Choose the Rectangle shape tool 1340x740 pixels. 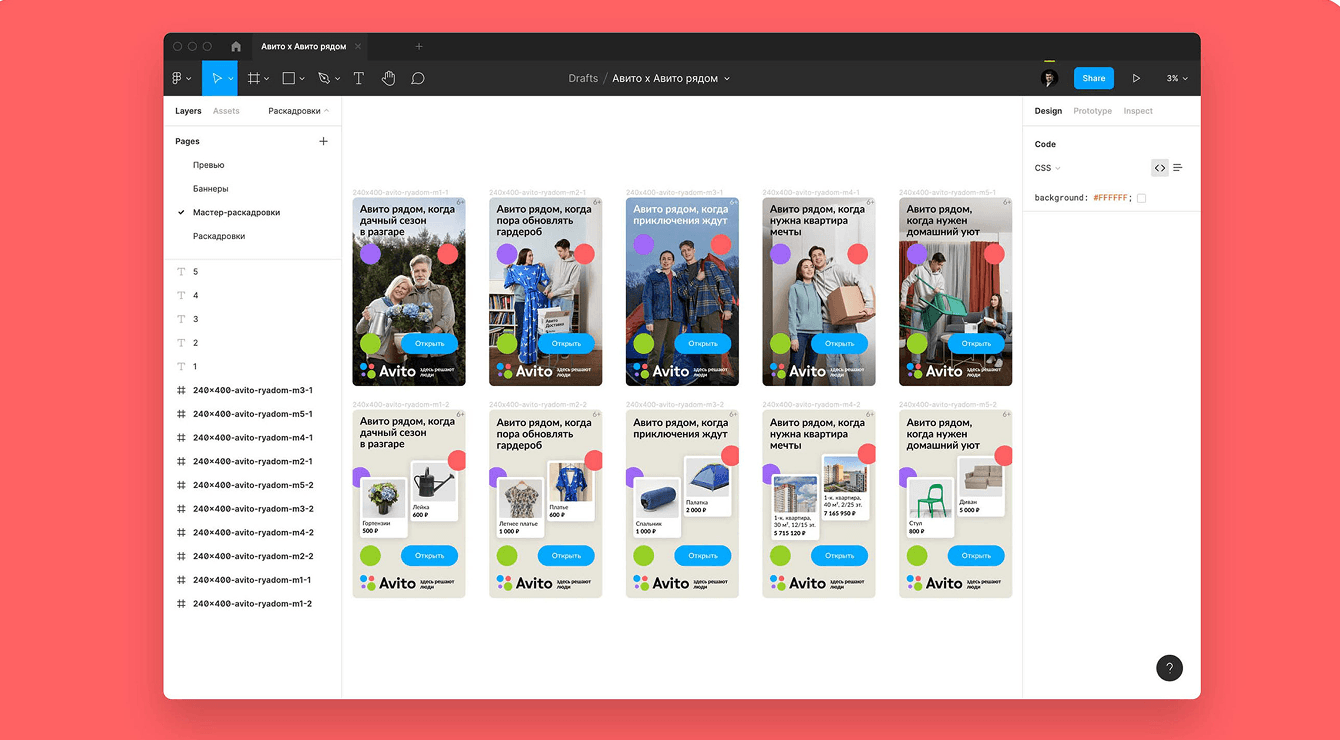click(288, 78)
